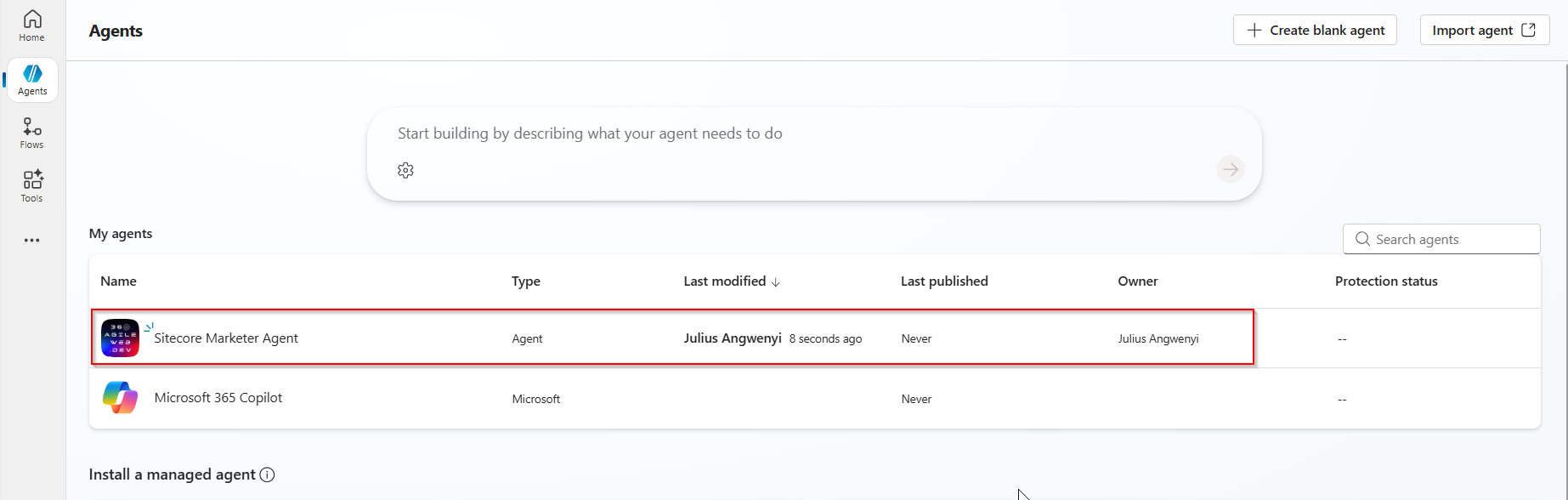Click the settings gear in prompt box
This screenshot has width=1568, height=500.
coord(405,171)
